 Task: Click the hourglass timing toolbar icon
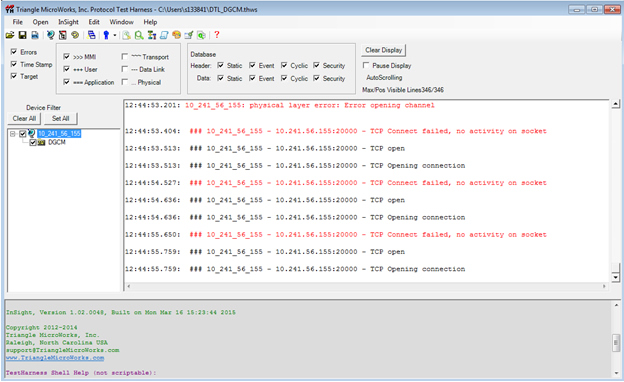[x=151, y=35]
